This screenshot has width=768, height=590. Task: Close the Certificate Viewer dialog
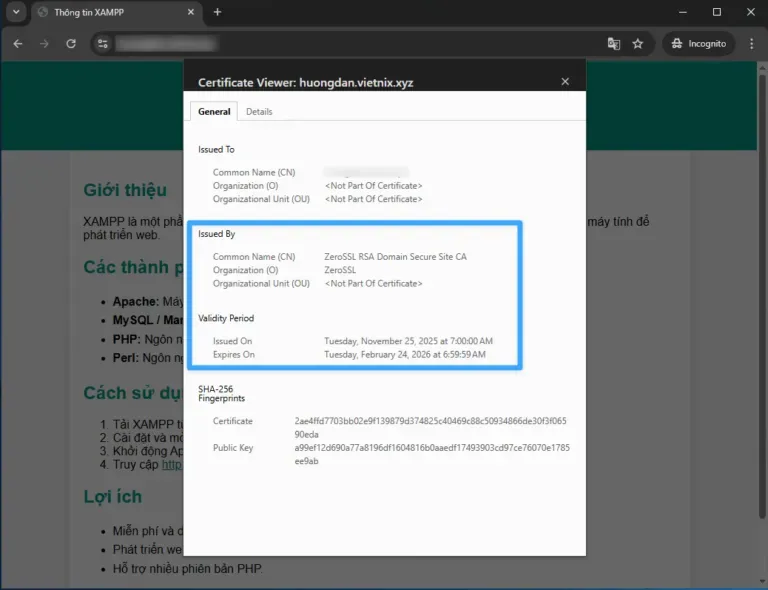pos(565,82)
